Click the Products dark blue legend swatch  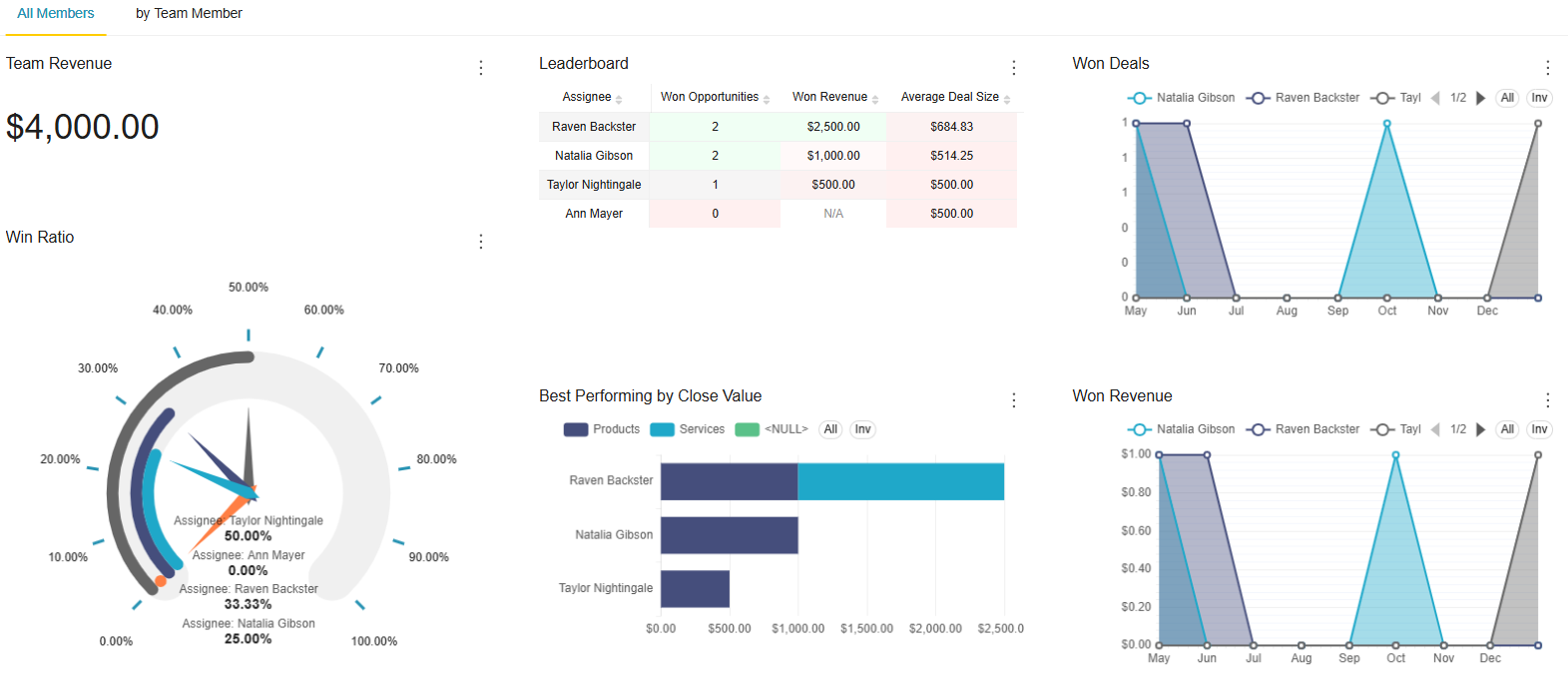pos(576,429)
